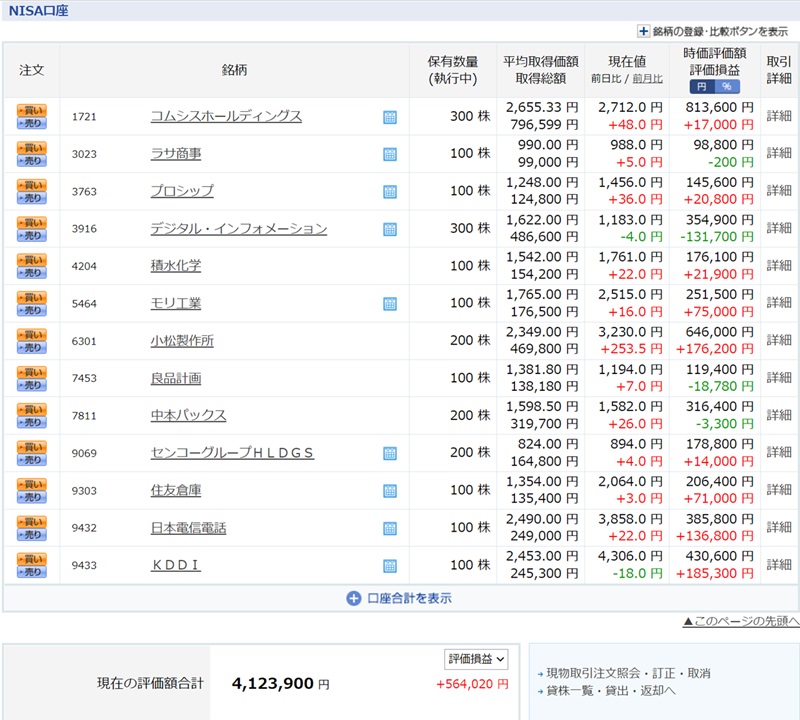800x720 pixels.
Task: Click the 買い button for 7453 良品計画
Action: 32,372
